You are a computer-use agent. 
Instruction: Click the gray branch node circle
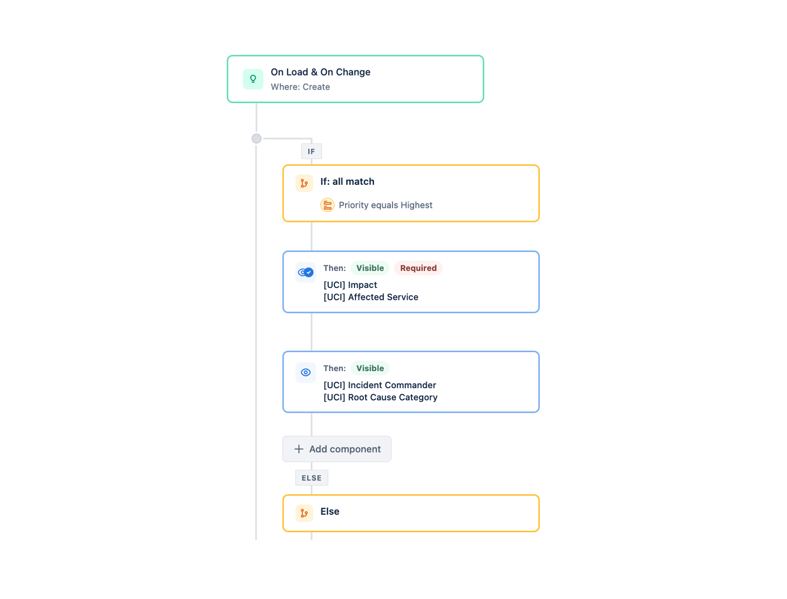(x=257, y=139)
